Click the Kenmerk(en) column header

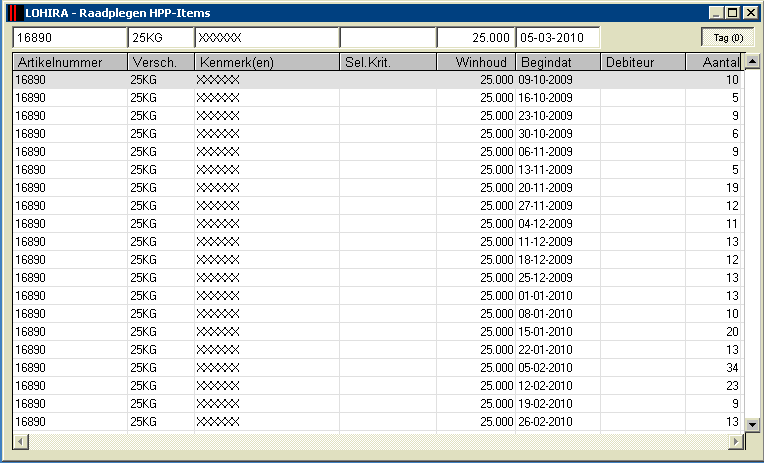(267, 62)
